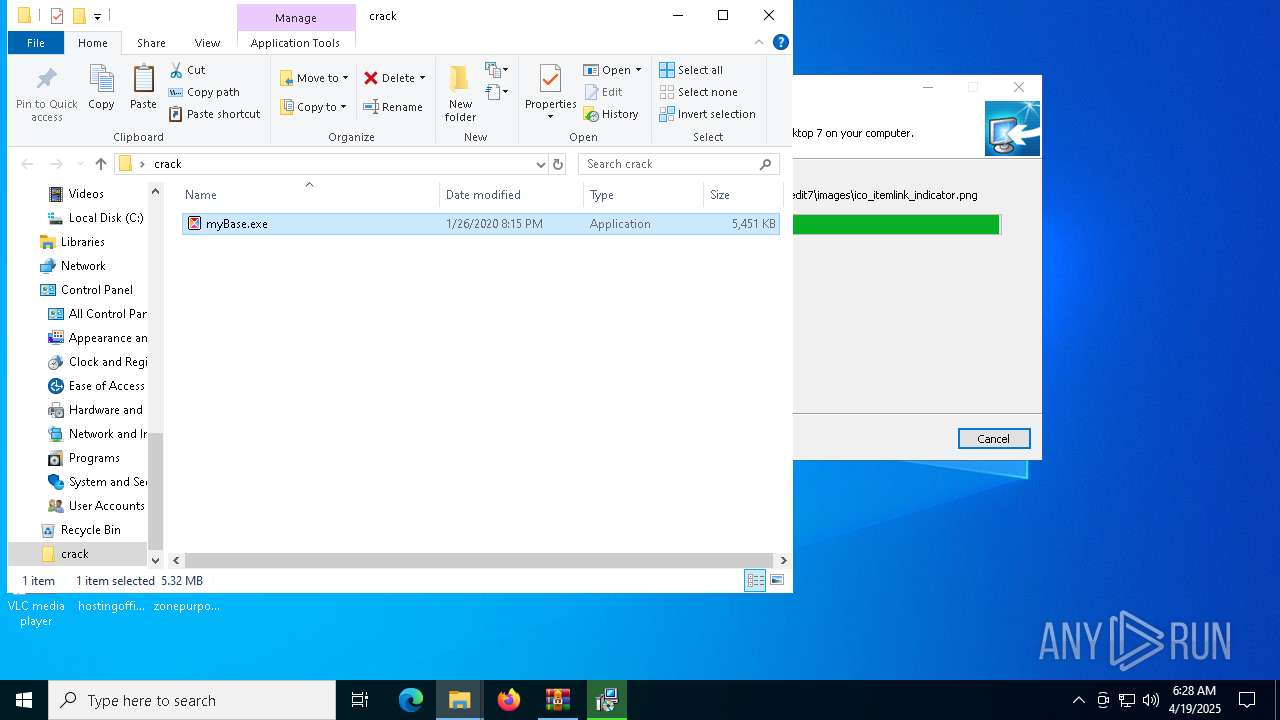Open Firefox from taskbar
This screenshot has height=720, width=1280.
click(x=509, y=700)
